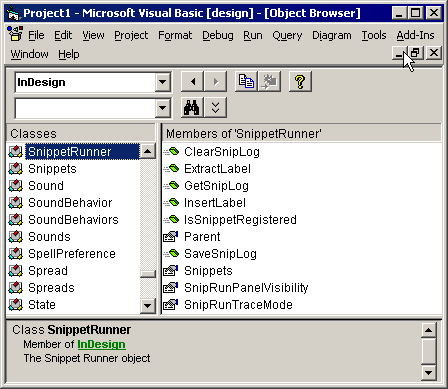Select the Spread class
This screenshot has height=389, width=448.
coord(48,271)
